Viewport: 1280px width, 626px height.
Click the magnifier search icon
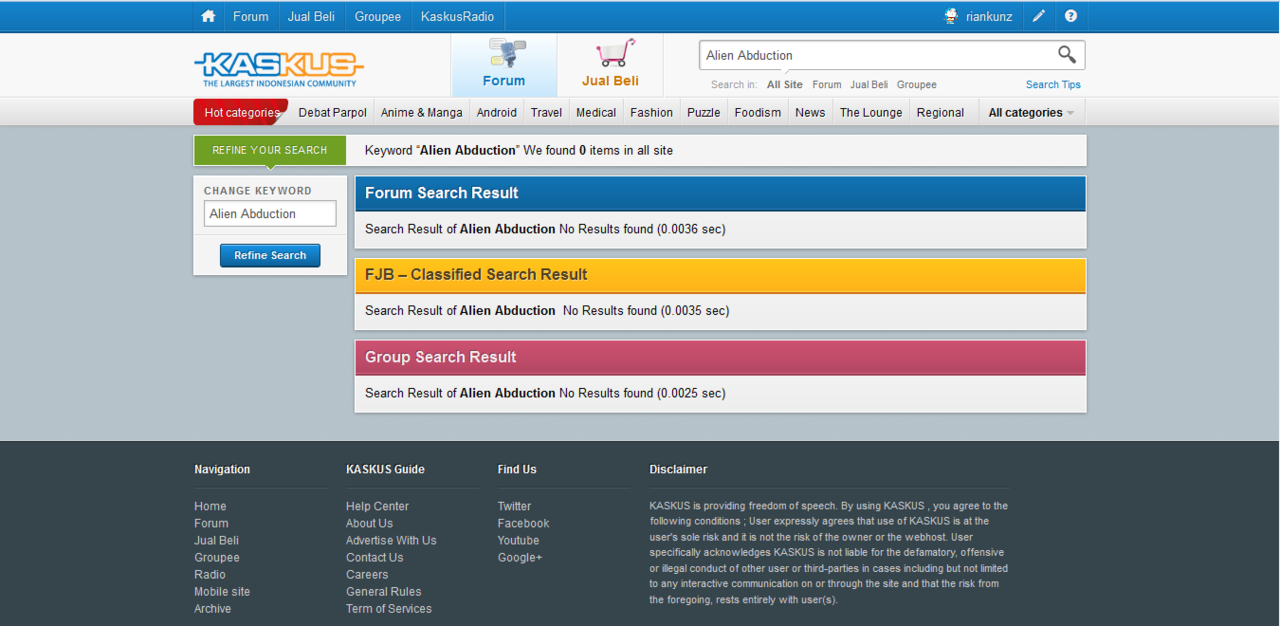1067,55
